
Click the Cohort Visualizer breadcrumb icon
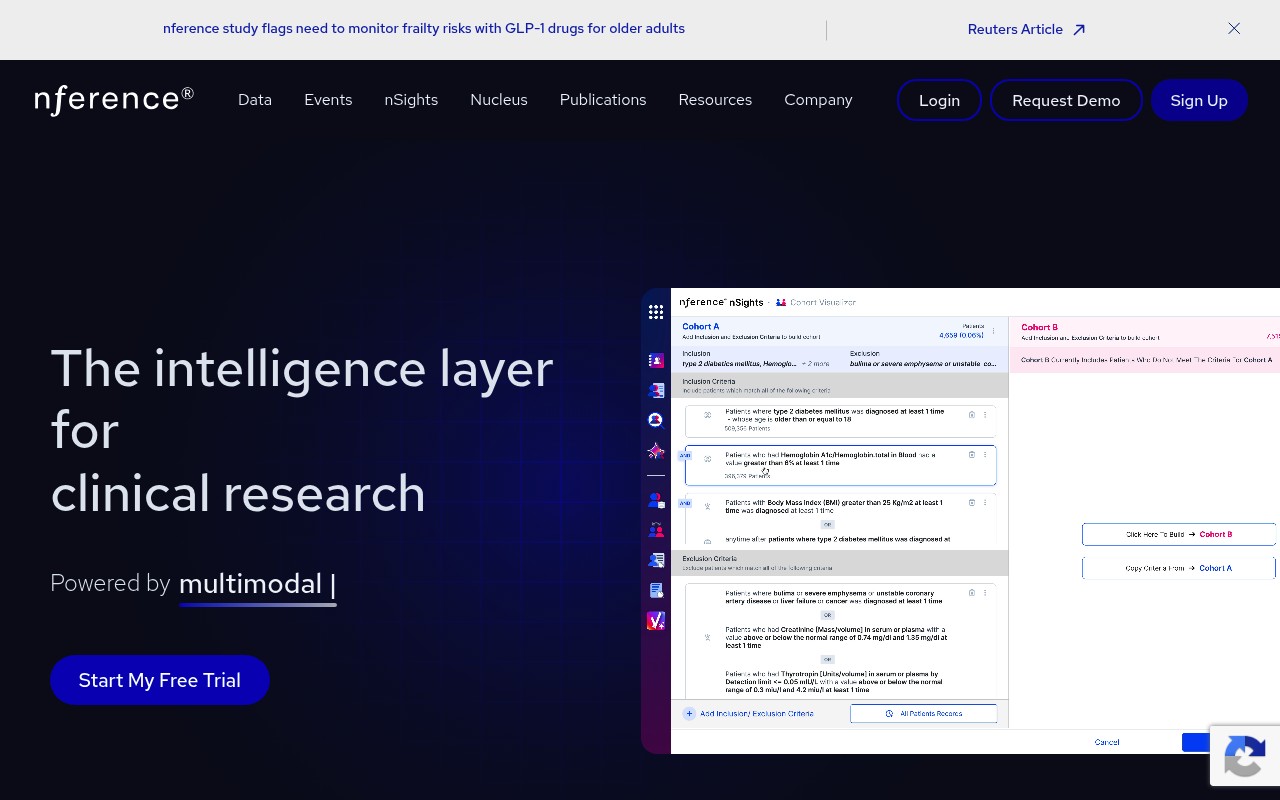(x=781, y=302)
